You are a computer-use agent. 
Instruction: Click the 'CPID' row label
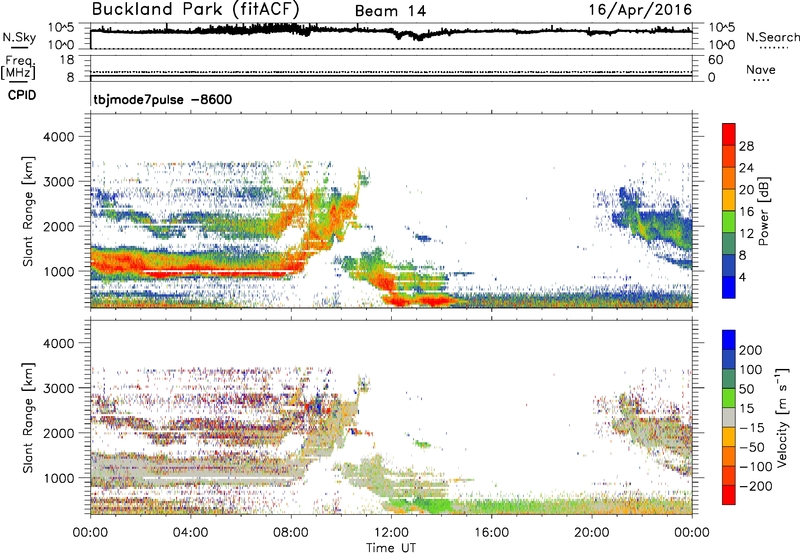point(22,95)
